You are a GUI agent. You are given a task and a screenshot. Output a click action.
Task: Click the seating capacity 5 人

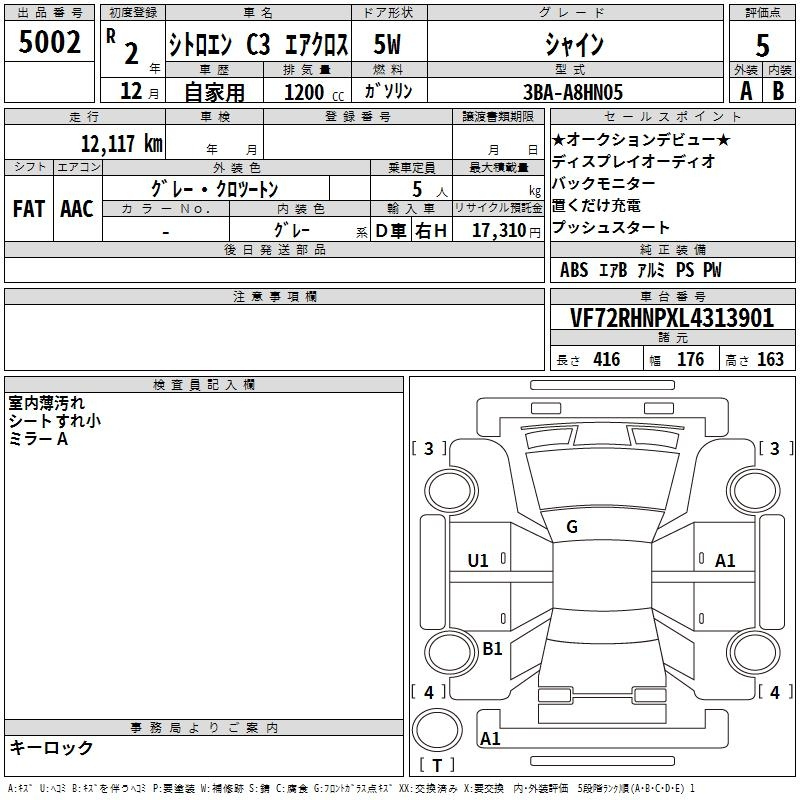[x=430, y=190]
